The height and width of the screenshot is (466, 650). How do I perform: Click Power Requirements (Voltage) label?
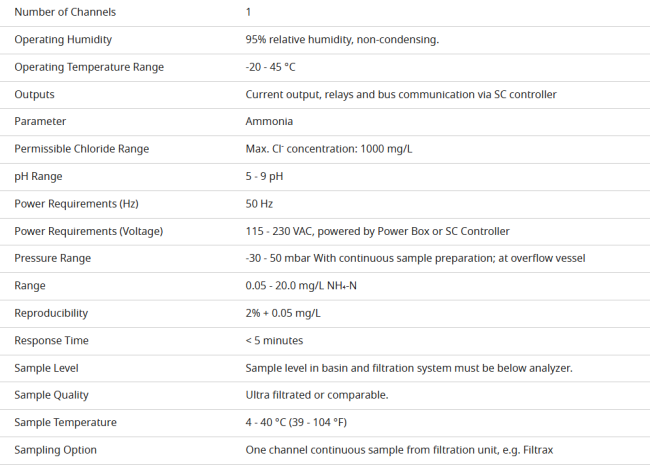[89, 231]
